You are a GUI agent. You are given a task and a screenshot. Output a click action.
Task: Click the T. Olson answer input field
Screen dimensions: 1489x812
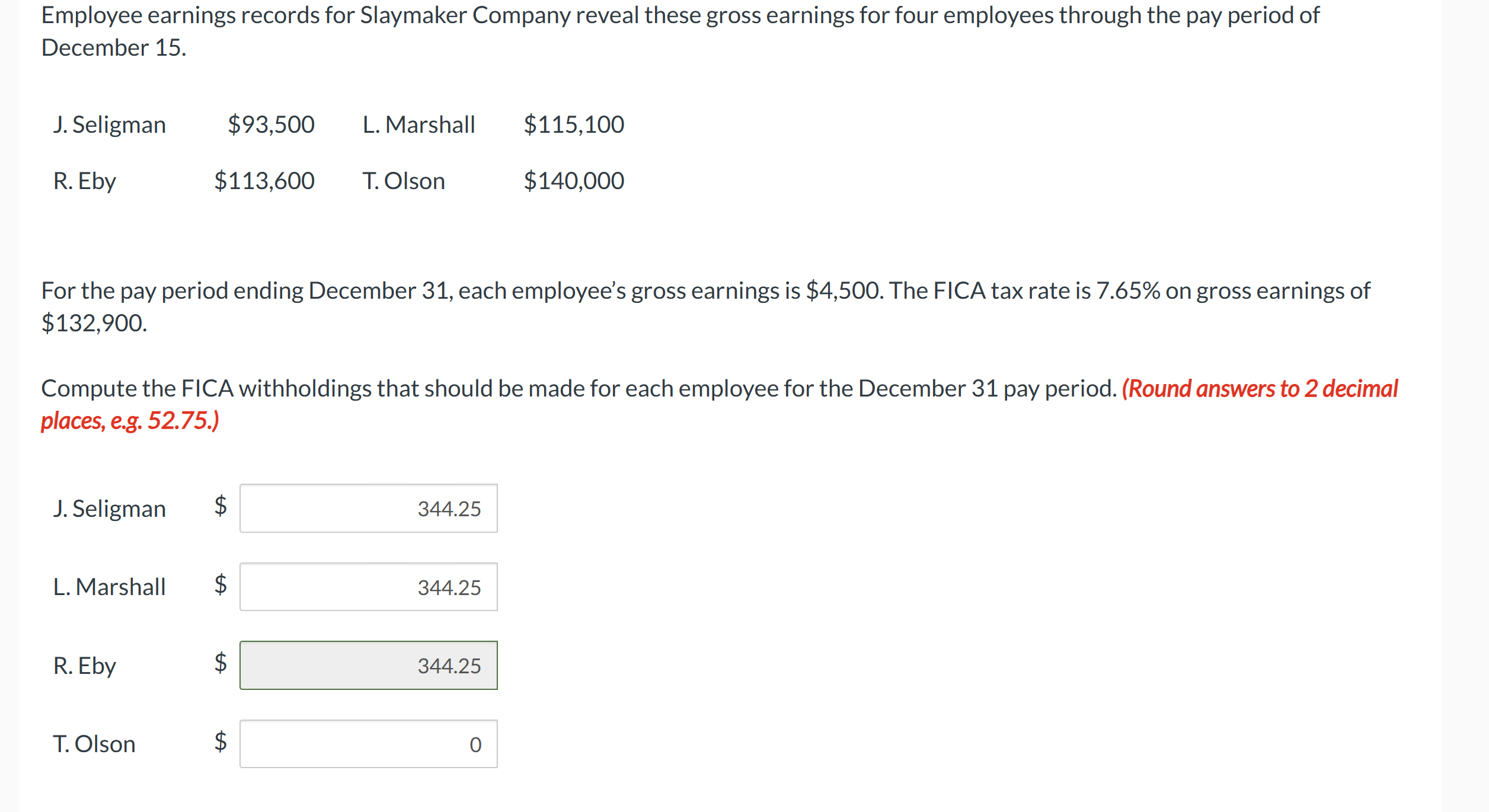tap(368, 744)
